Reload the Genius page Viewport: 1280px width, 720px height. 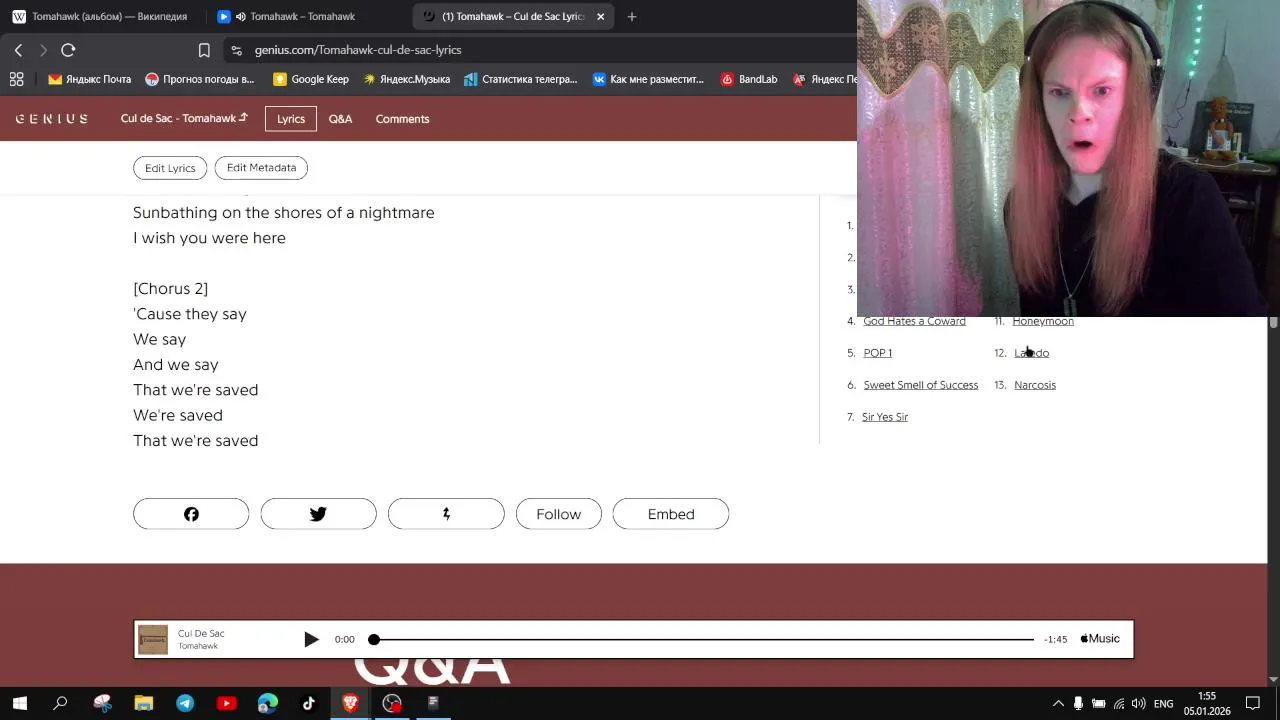click(68, 50)
